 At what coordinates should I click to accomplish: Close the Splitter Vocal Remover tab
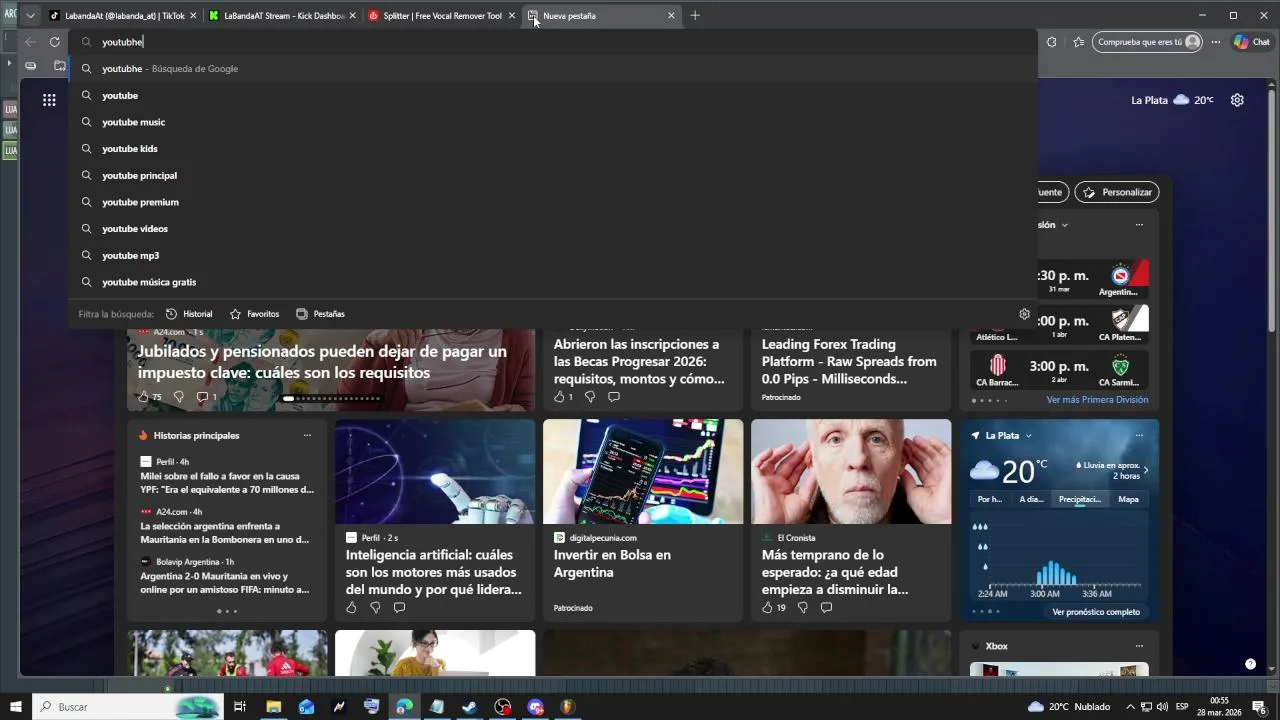click(x=512, y=16)
